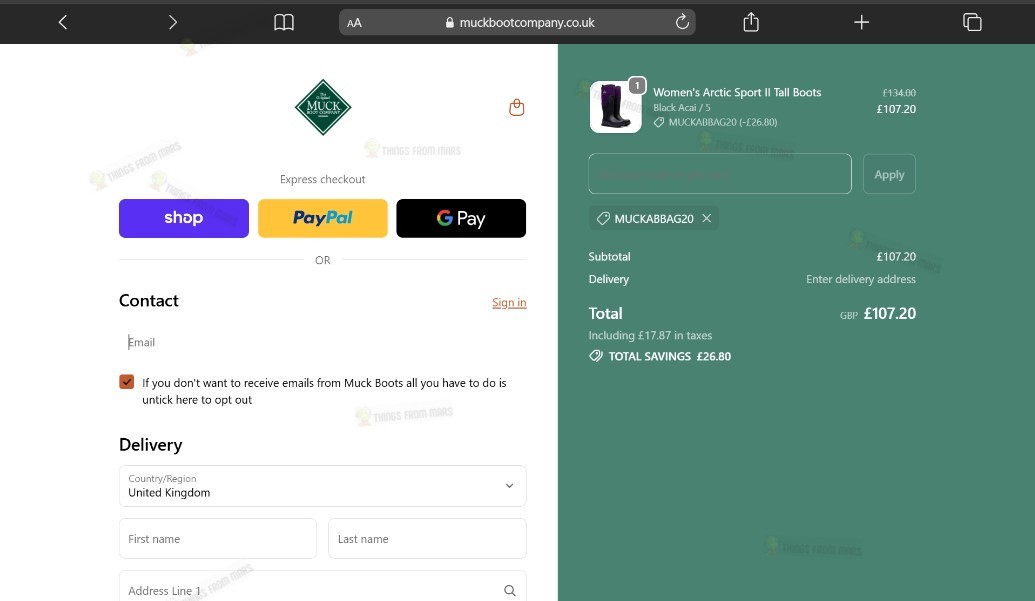The width and height of the screenshot is (1035, 601).
Task: Click the 'Including £17.87 in taxes' text
Action: [650, 335]
